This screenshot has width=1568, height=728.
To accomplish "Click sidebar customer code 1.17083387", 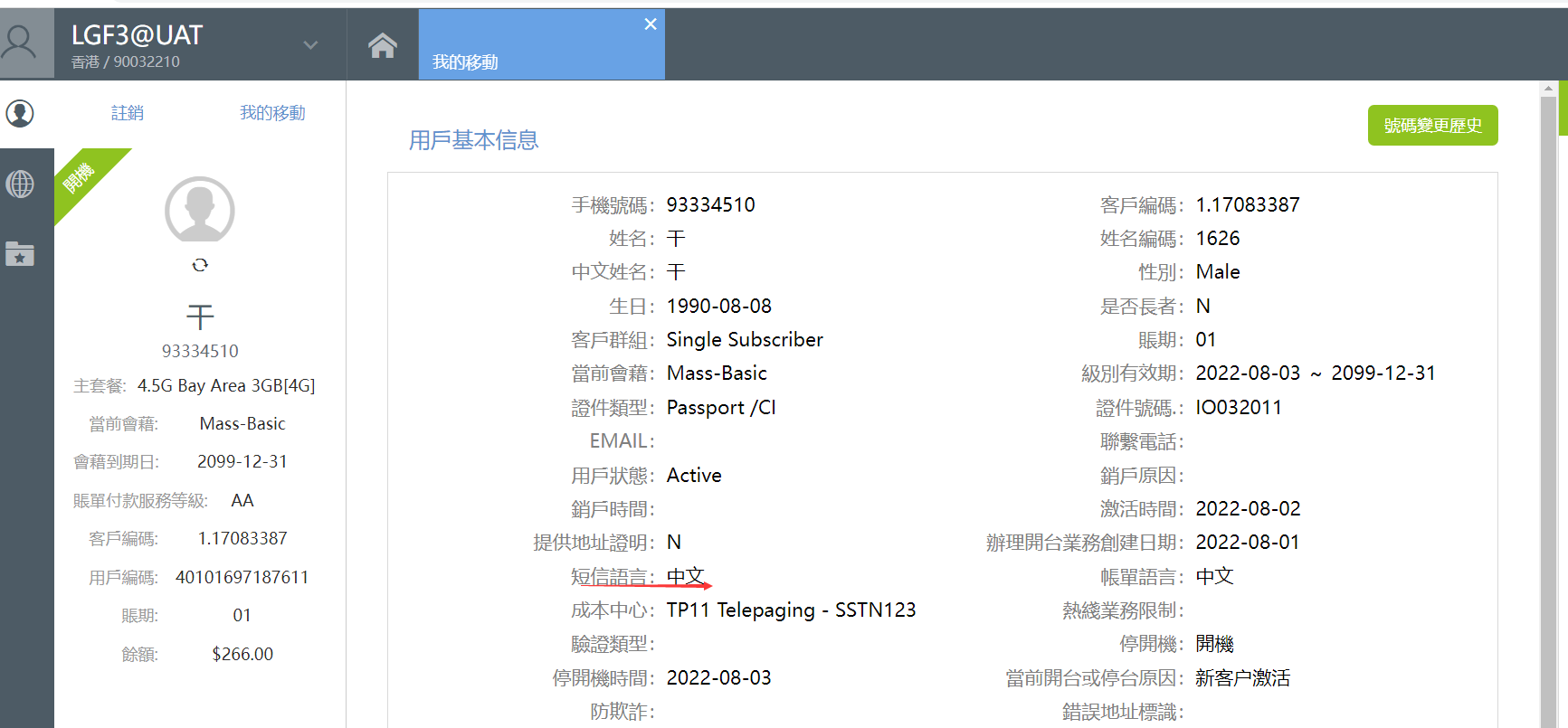I will pyautogui.click(x=242, y=539).
